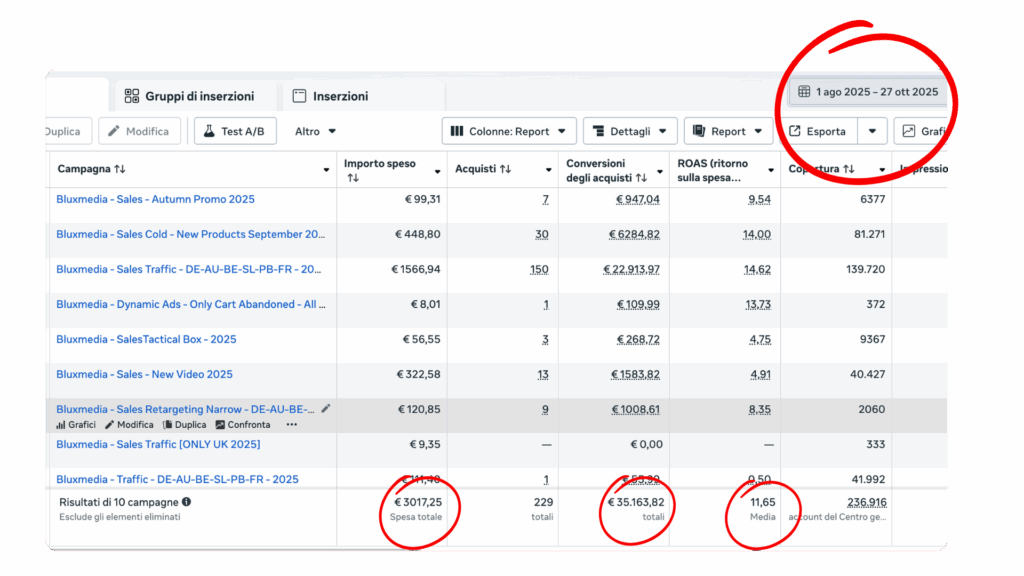Open the Report dropdown in the toolbar

[x=727, y=131]
